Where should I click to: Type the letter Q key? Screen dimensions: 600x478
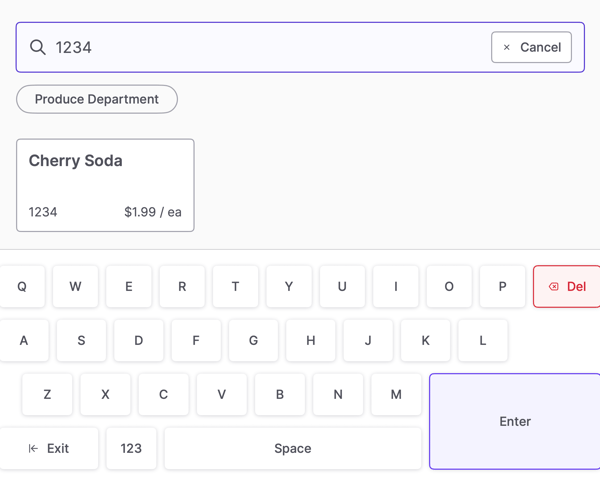pyautogui.click(x=22, y=286)
